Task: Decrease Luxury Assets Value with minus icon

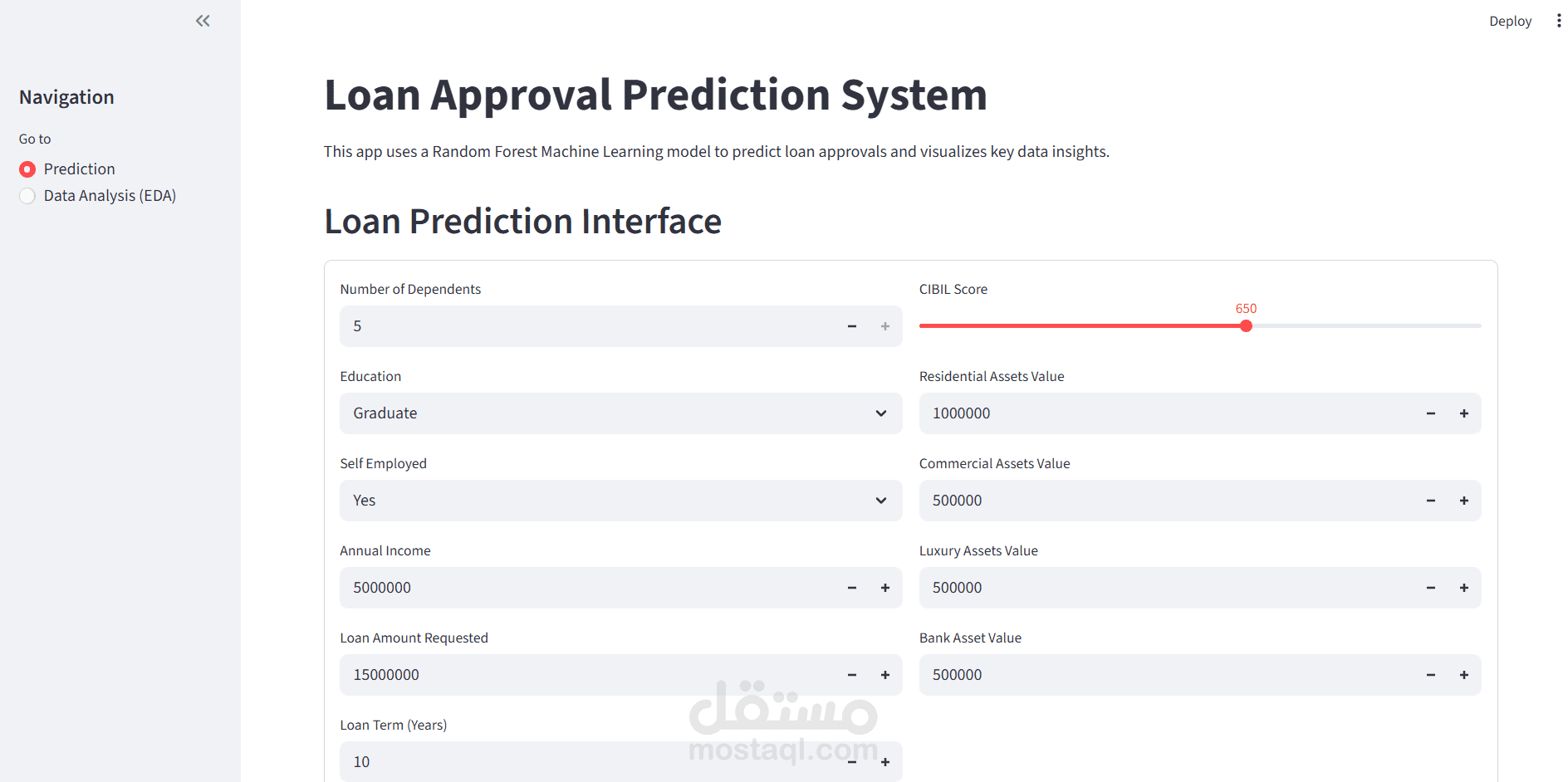Action: (1430, 588)
